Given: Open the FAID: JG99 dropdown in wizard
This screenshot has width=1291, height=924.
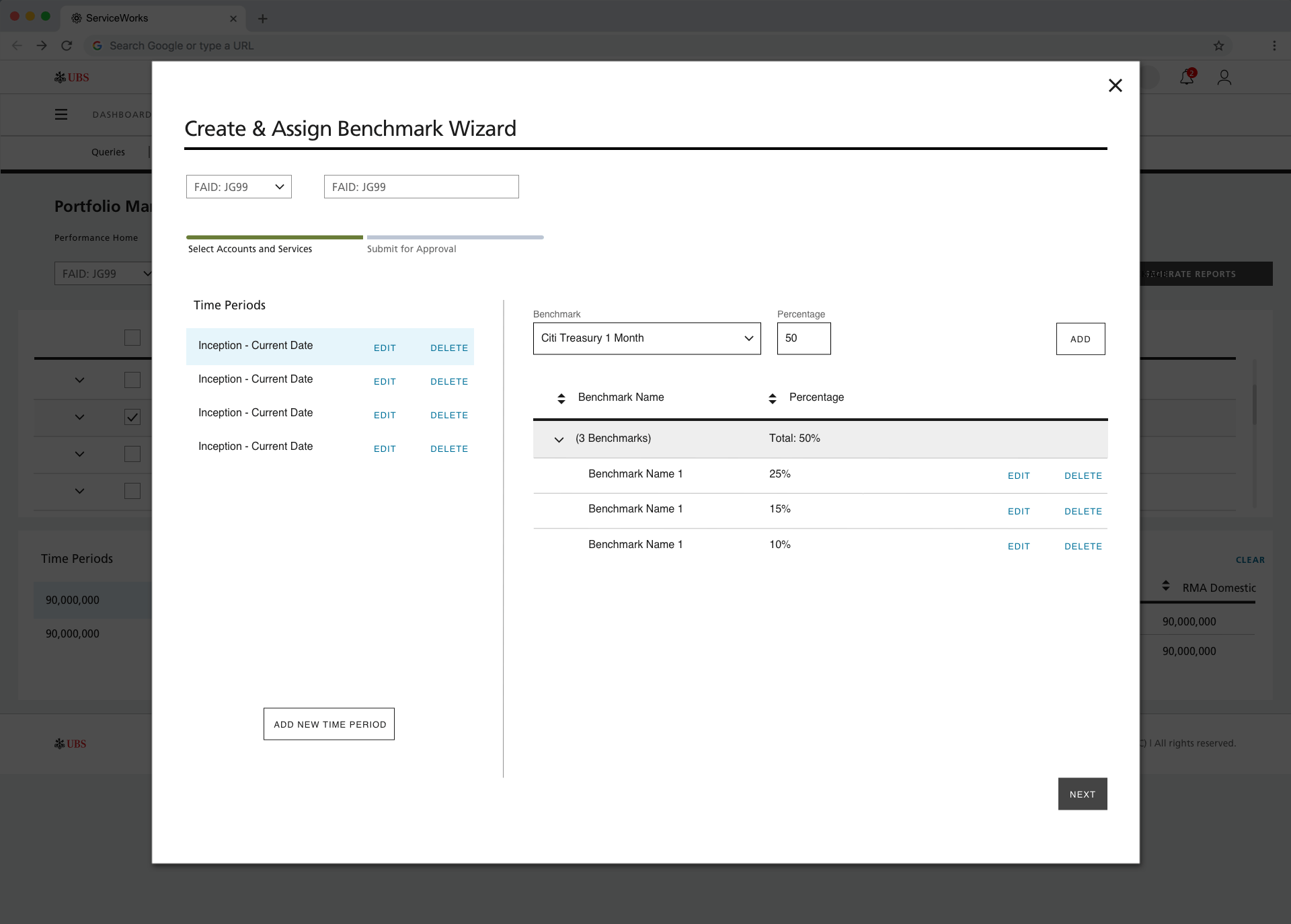Looking at the screenshot, I should pyautogui.click(x=239, y=187).
